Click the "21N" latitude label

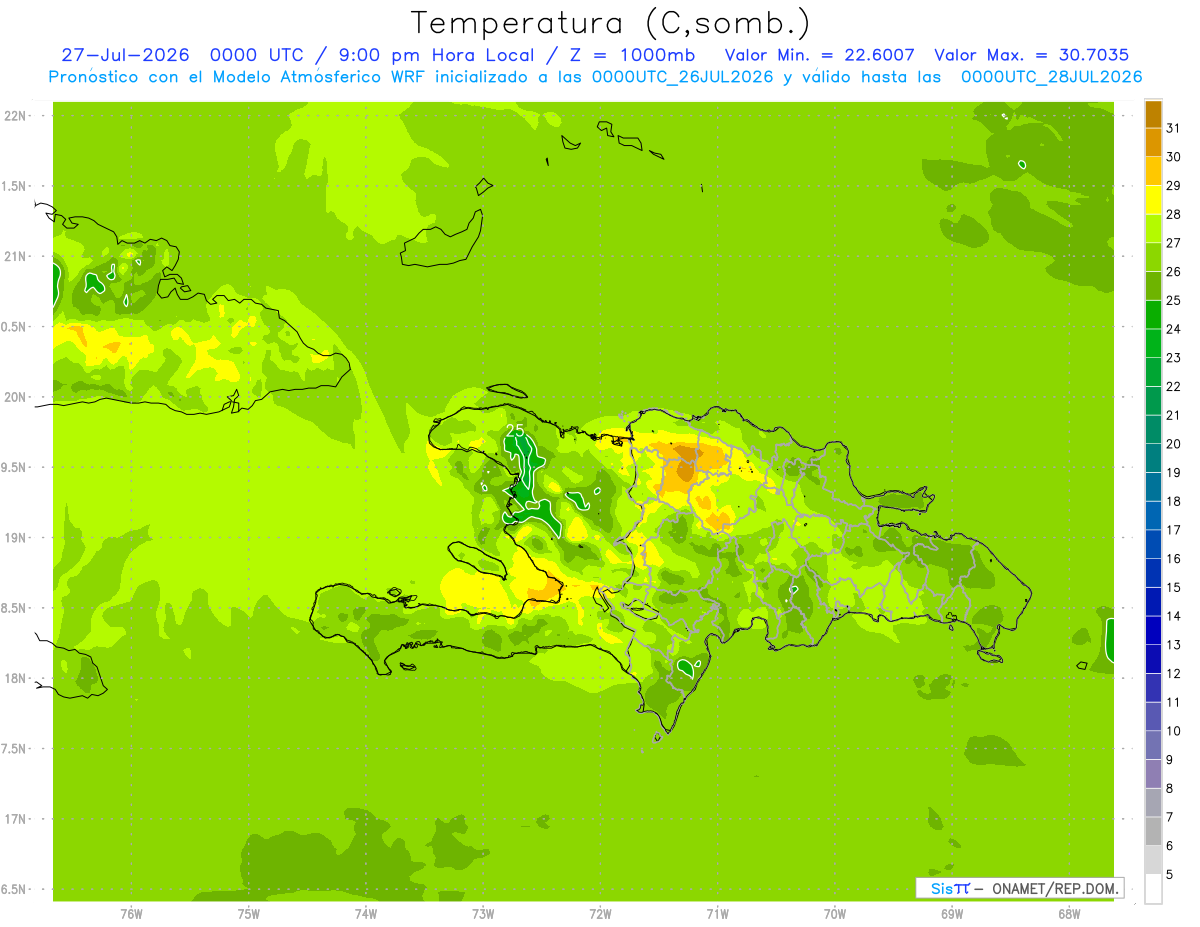pyautogui.click(x=14, y=256)
